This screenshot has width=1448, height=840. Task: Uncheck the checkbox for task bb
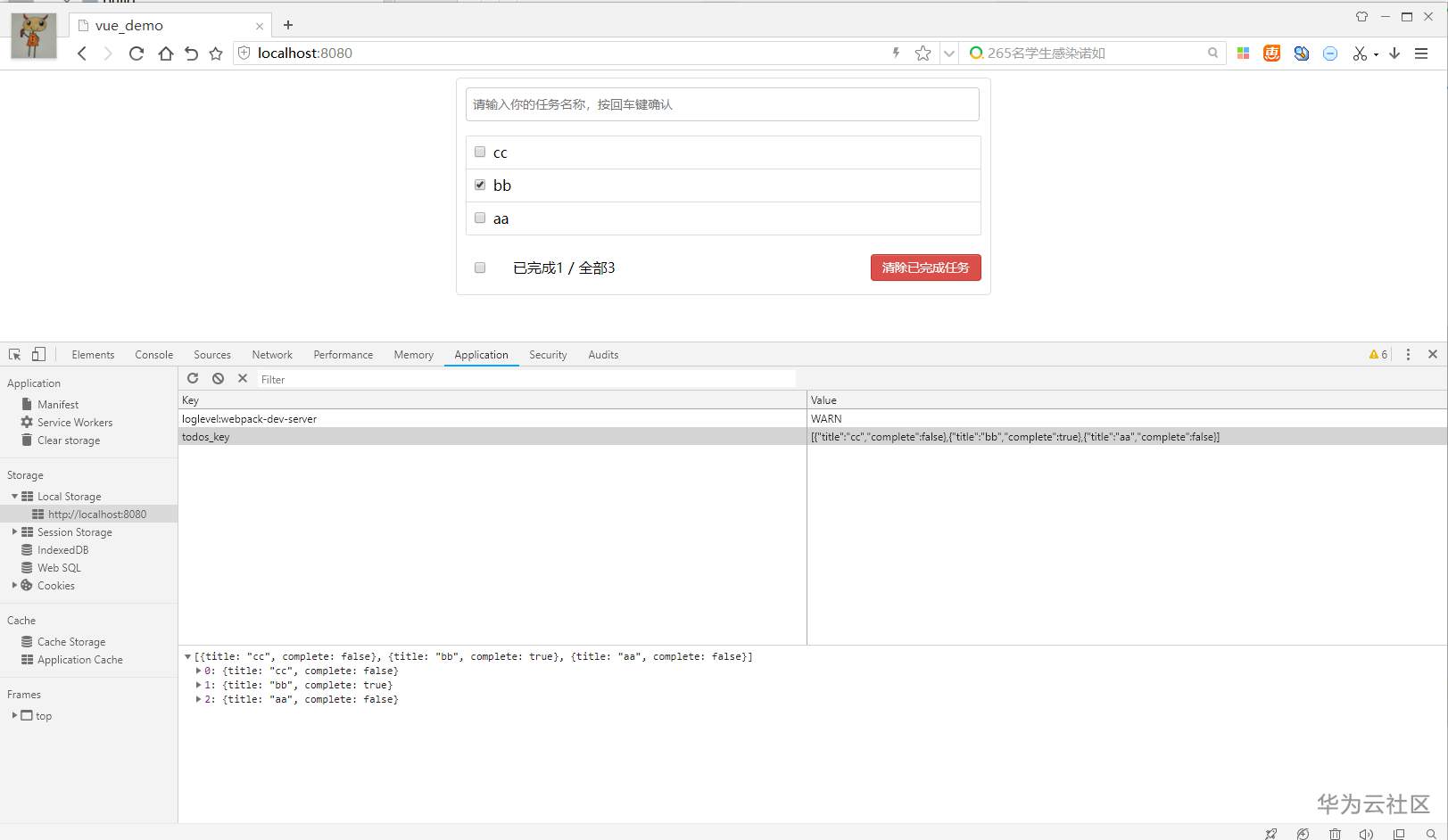tap(480, 185)
